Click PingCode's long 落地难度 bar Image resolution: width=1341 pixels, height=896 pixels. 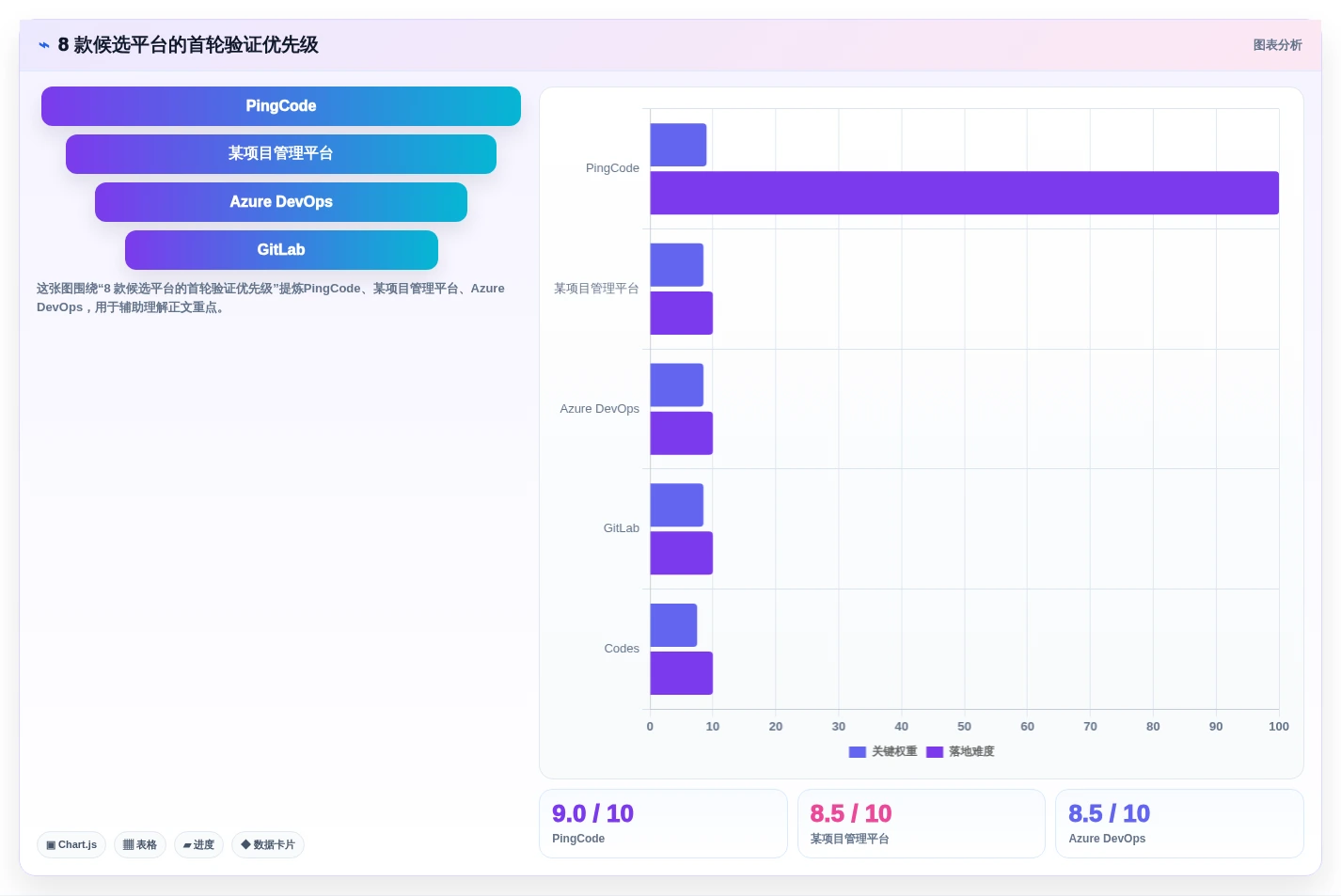[964, 193]
